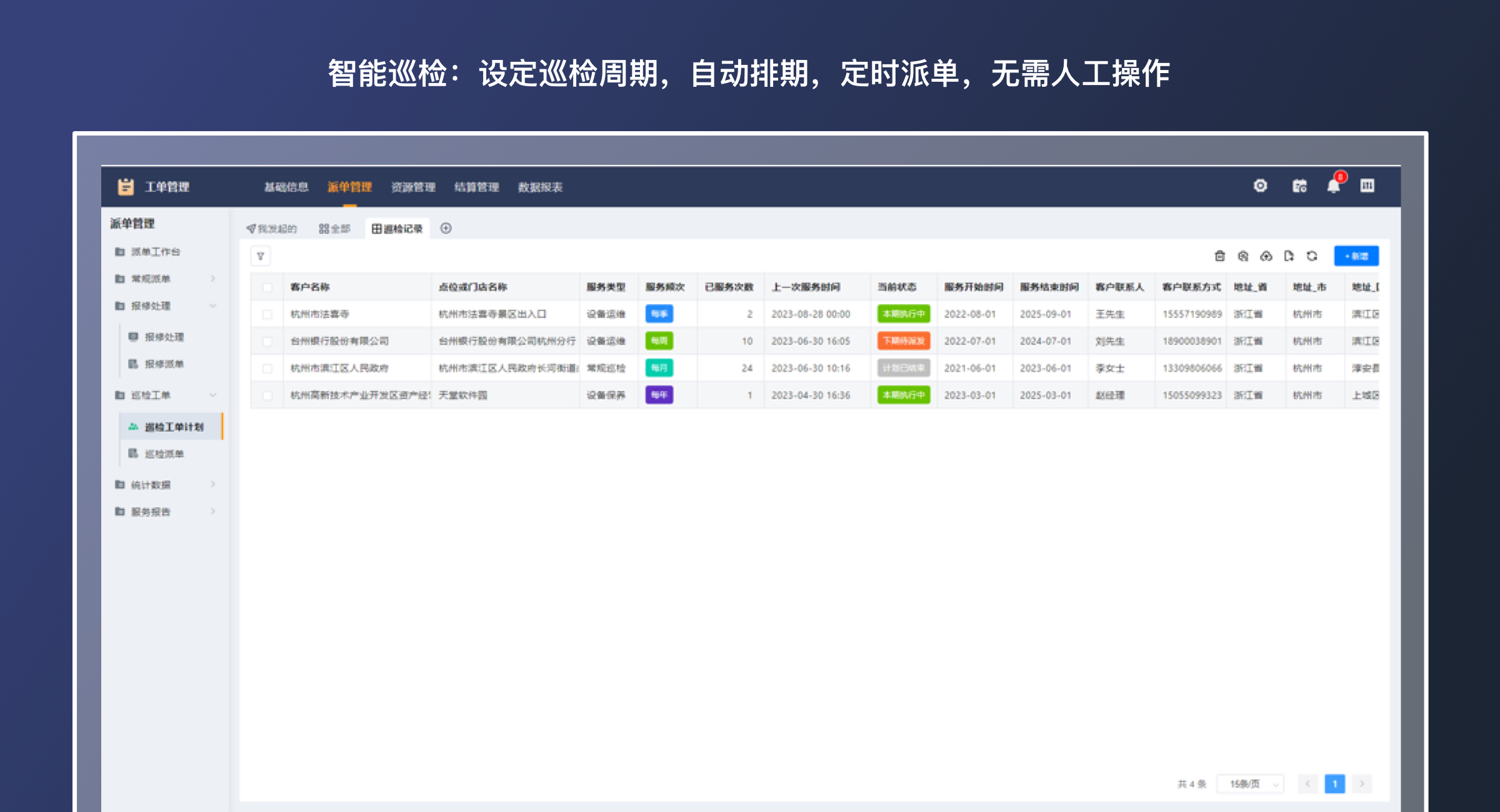Add a new view tab with plus icon
The width and height of the screenshot is (1500, 812).
coord(446,229)
